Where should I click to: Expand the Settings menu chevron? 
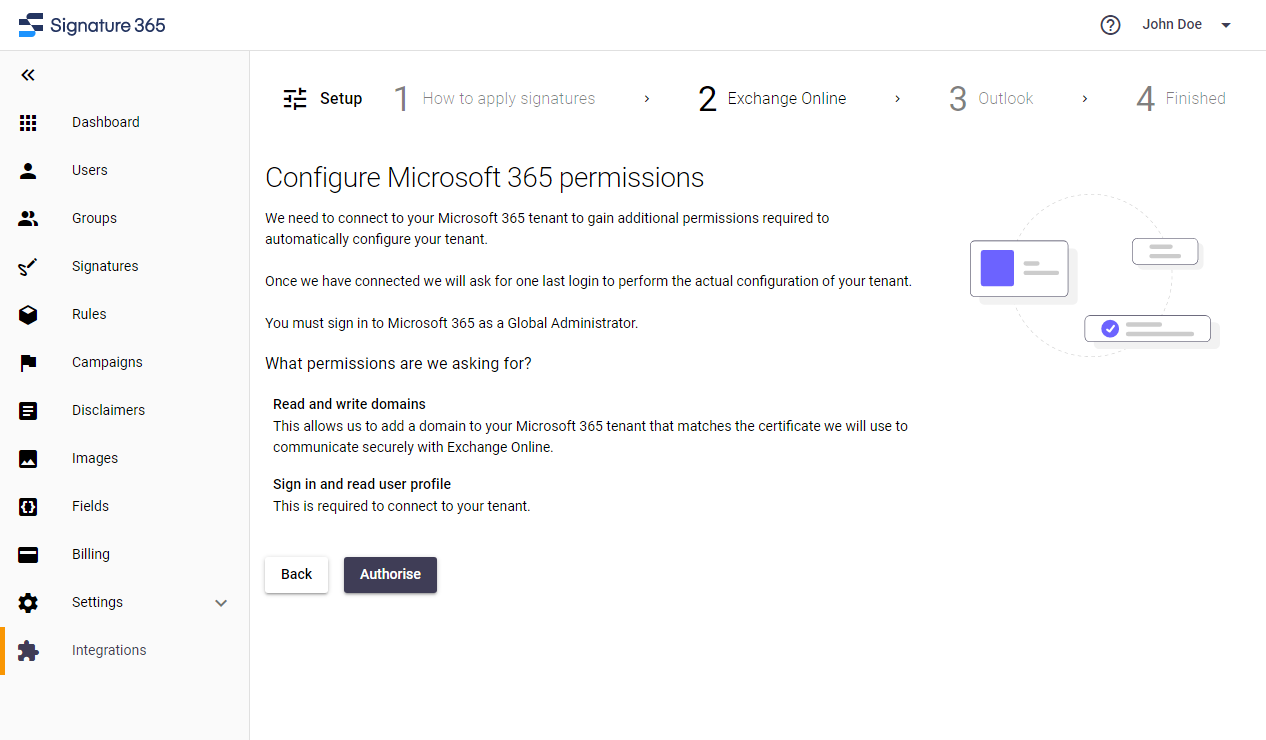point(220,603)
